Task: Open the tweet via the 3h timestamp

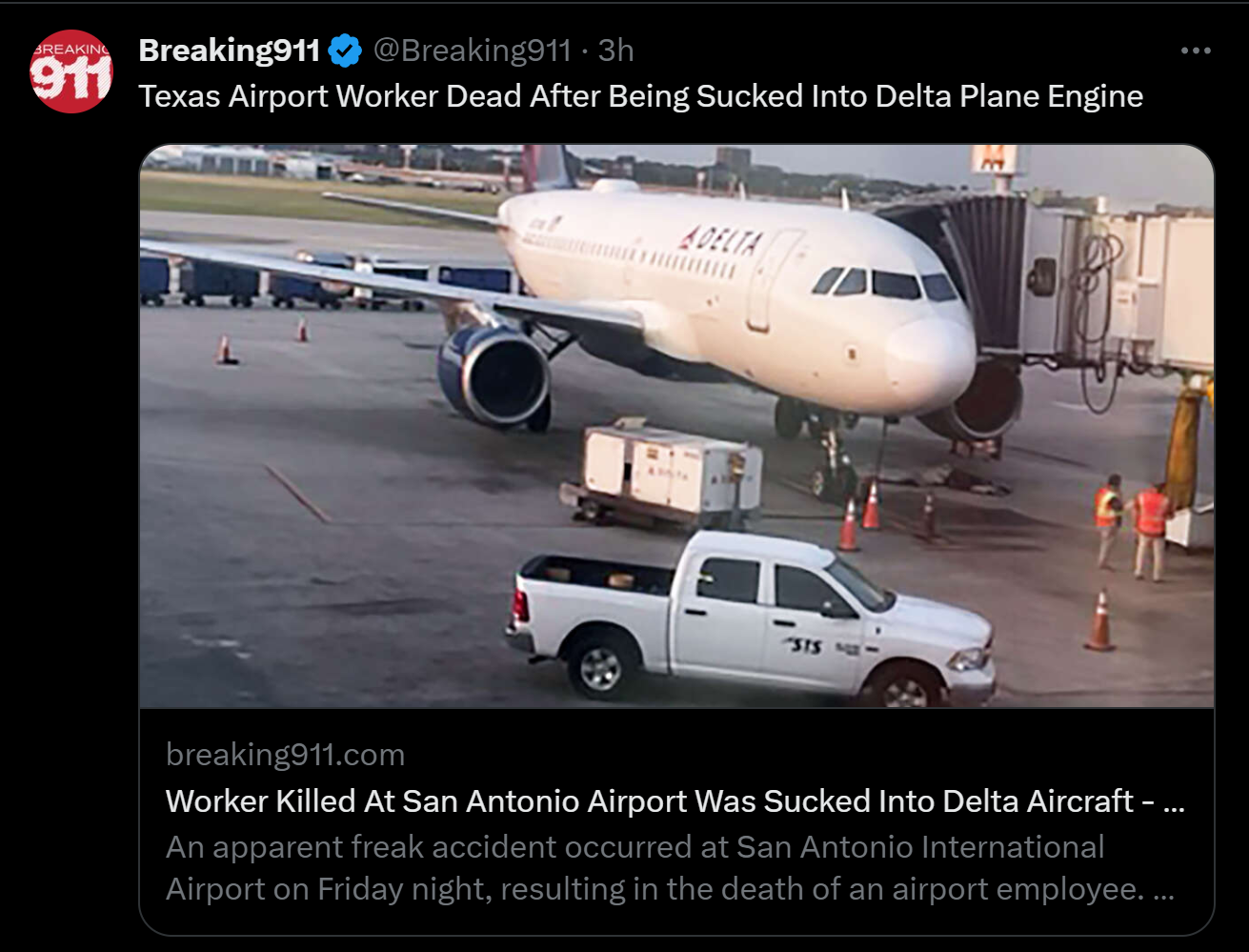Action: [x=615, y=51]
